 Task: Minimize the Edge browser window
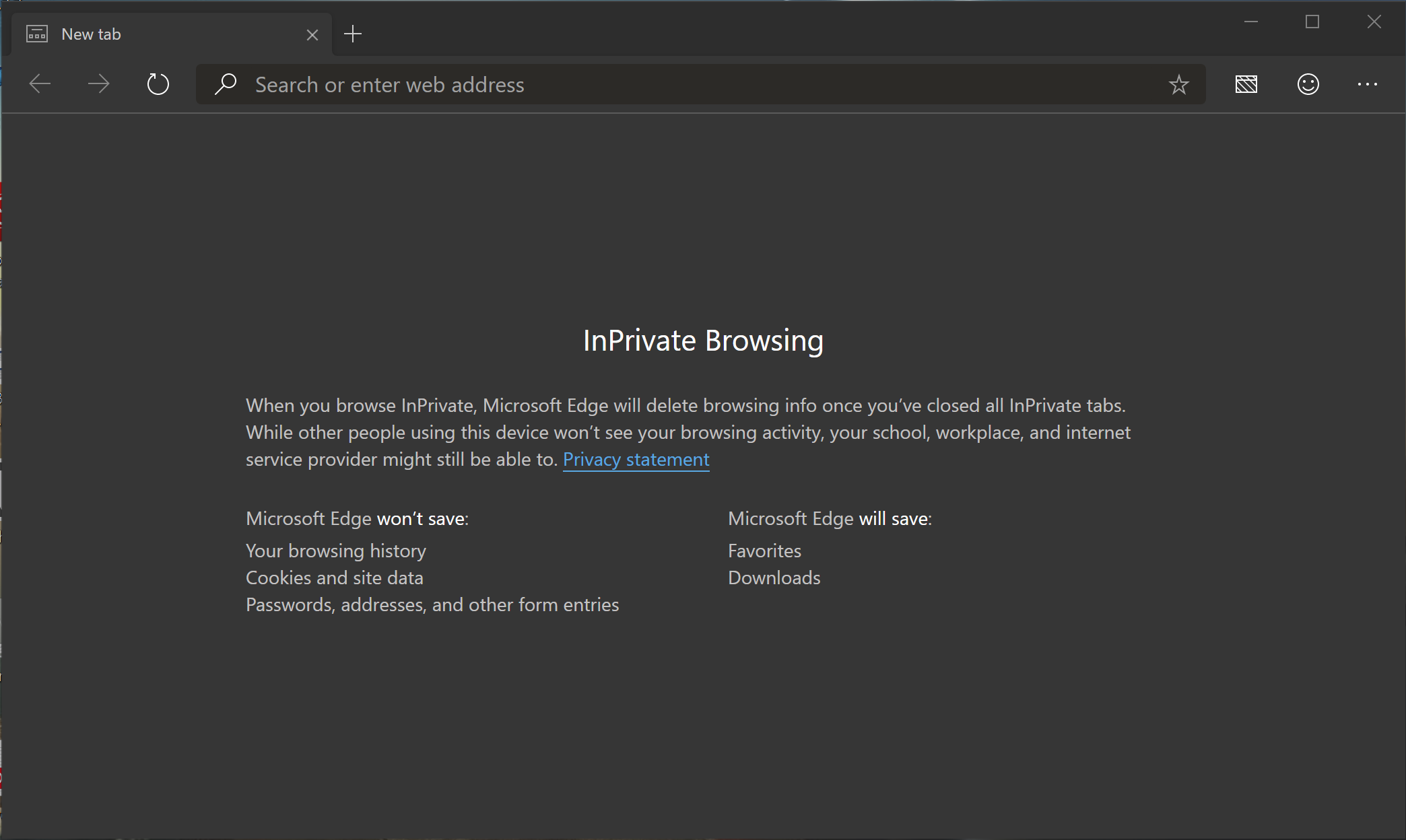pos(1251,21)
